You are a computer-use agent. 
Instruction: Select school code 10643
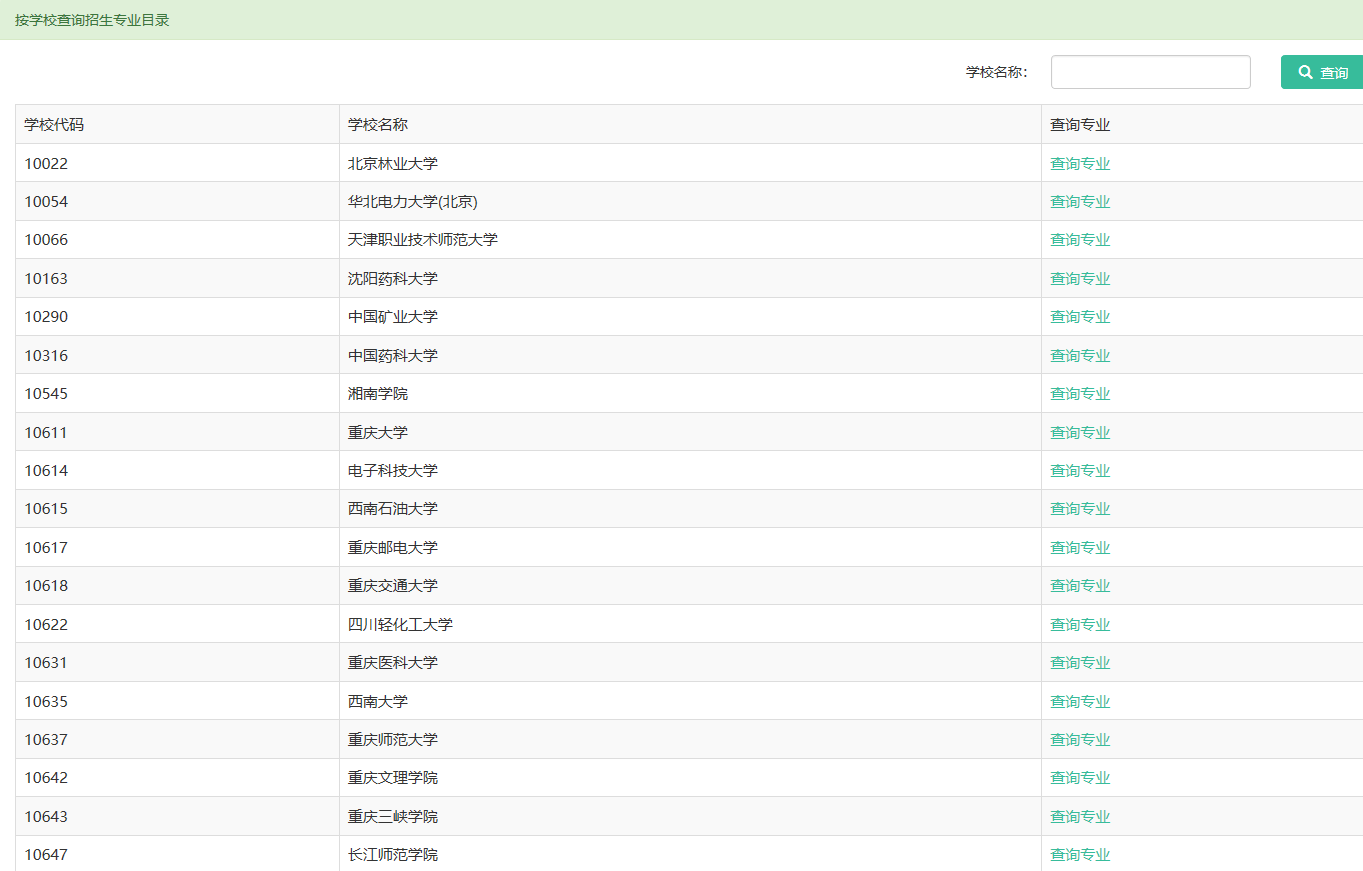[x=46, y=816]
